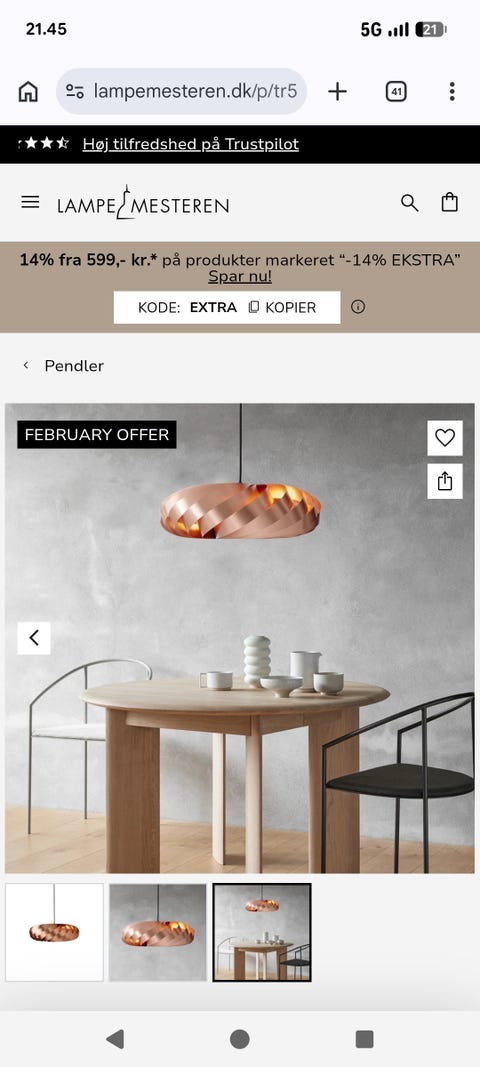This screenshot has height=1067, width=480.
Task: Go to the Lampemesteren logo homepage
Action: click(143, 203)
